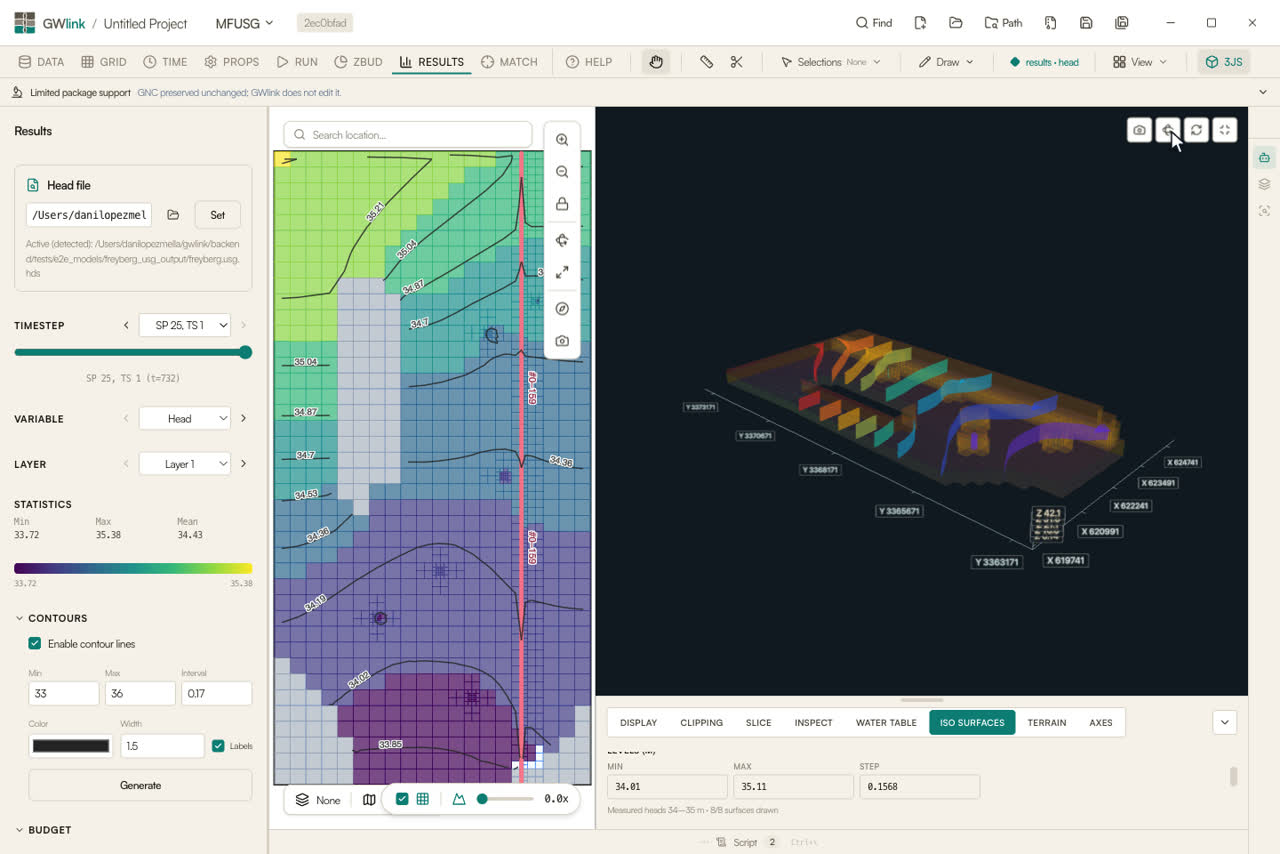Toggle the contour Labels checkbox
The image size is (1280, 854).
(x=218, y=746)
